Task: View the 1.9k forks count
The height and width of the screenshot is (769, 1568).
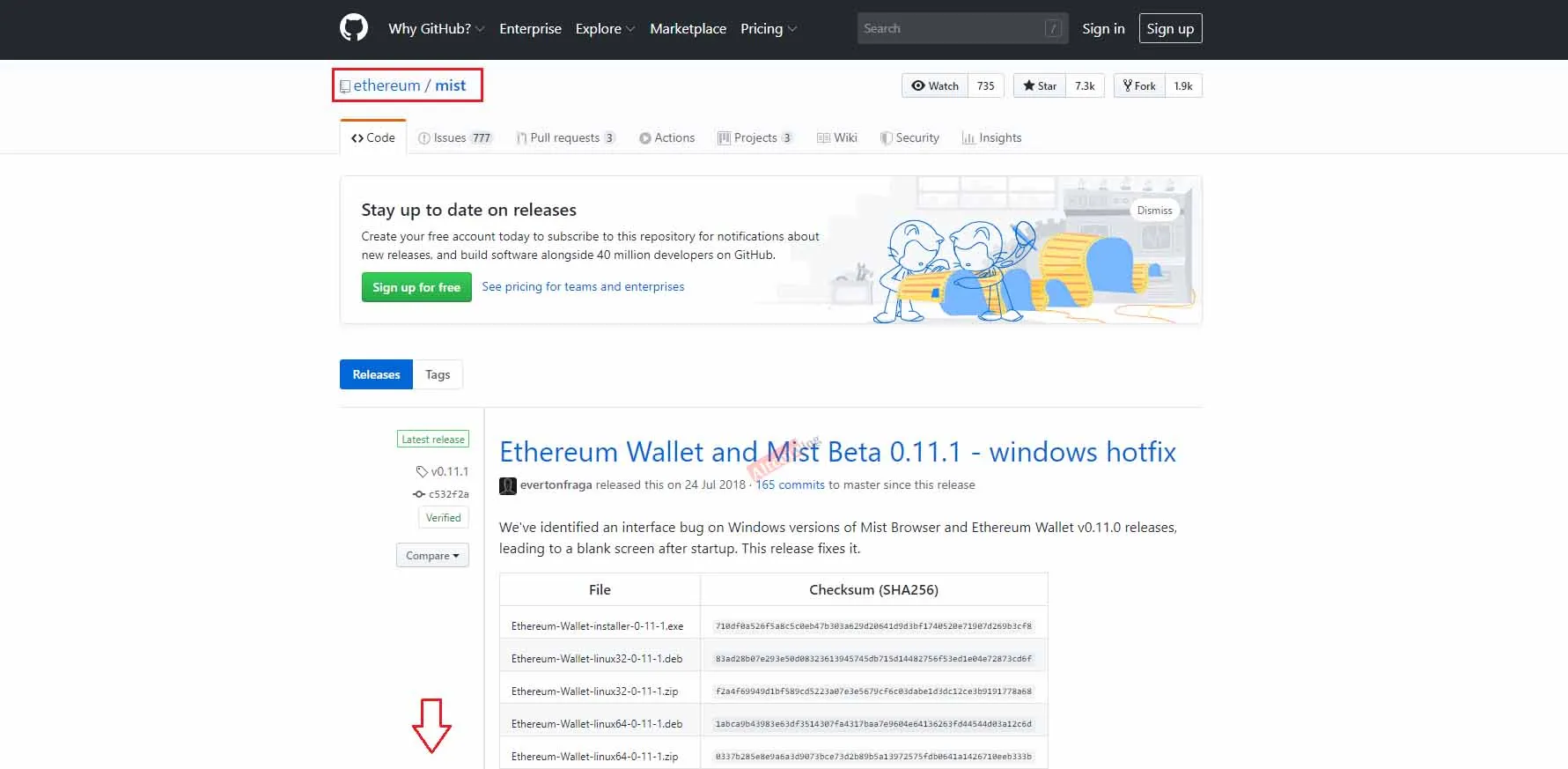Action: pos(1183,85)
